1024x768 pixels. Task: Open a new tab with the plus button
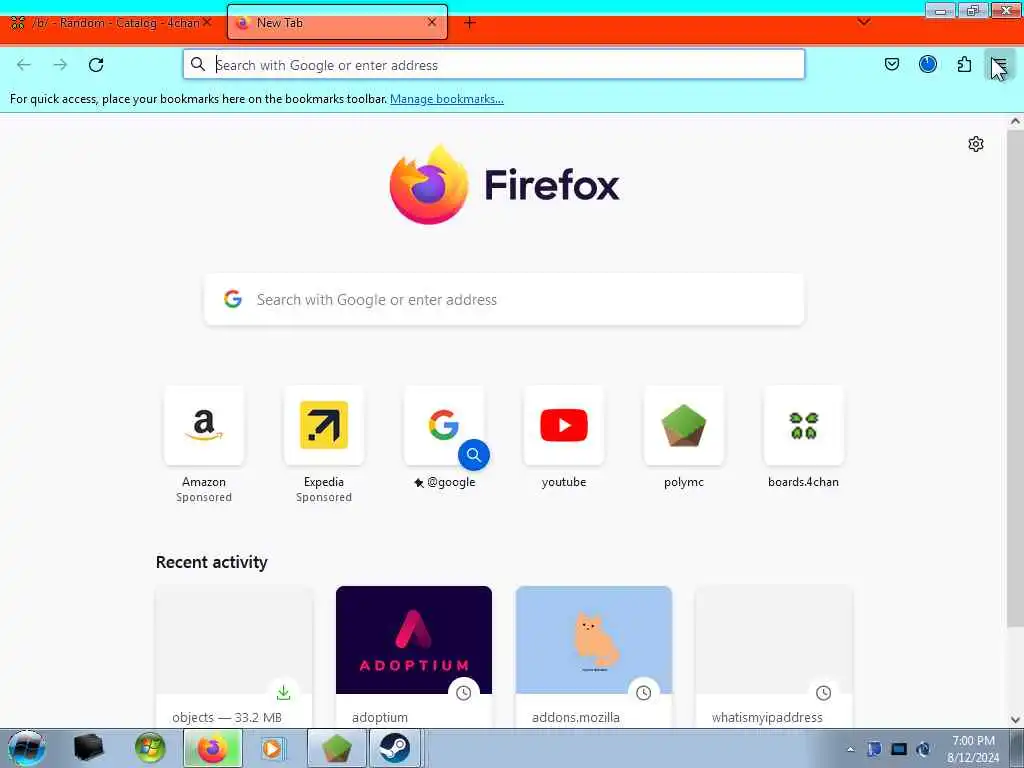tap(470, 23)
